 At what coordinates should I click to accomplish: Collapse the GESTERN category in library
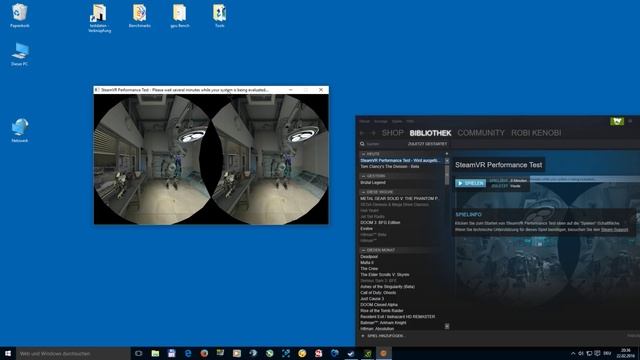363,176
